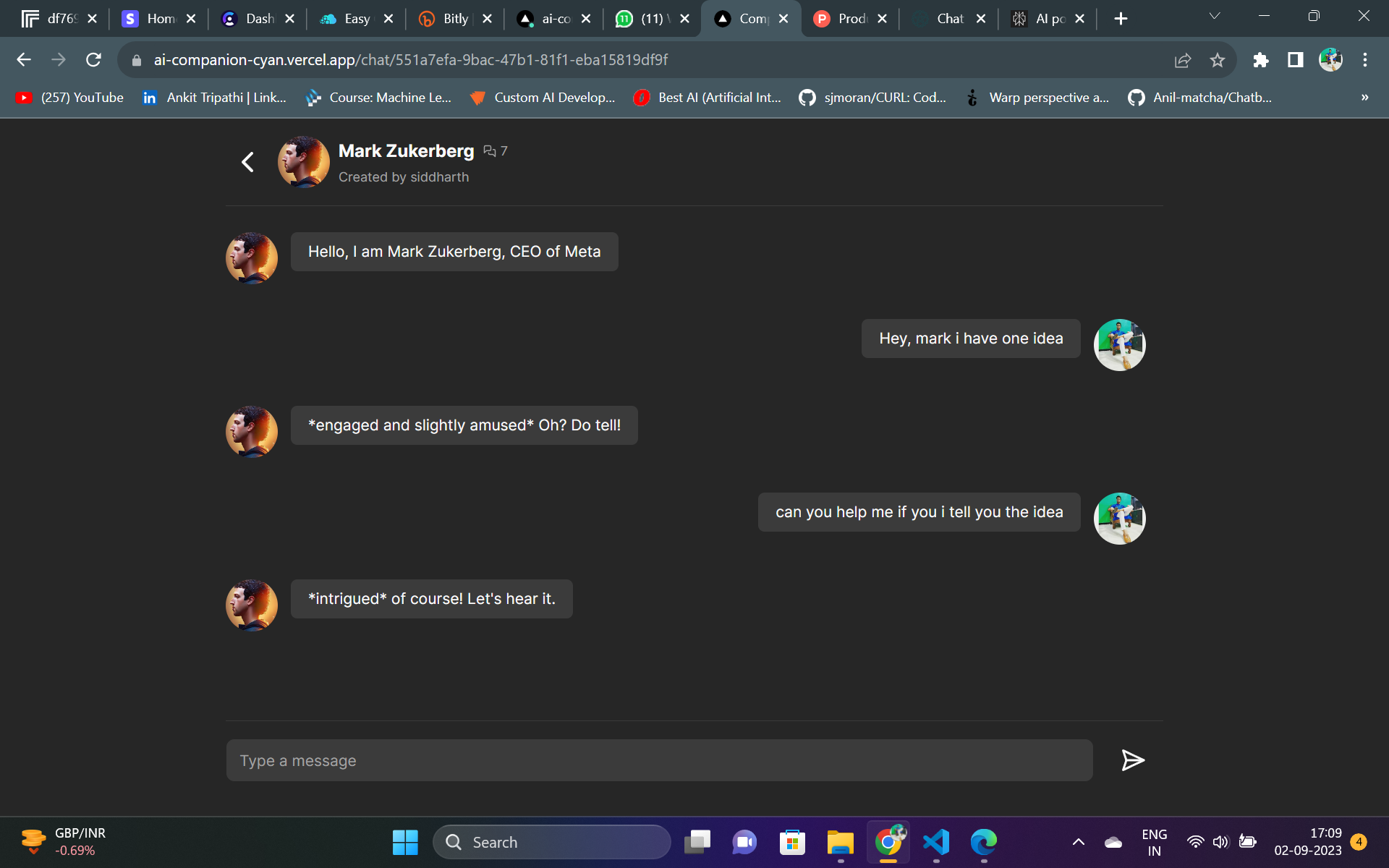Open GBP/INR widget on taskbar

coord(64,842)
